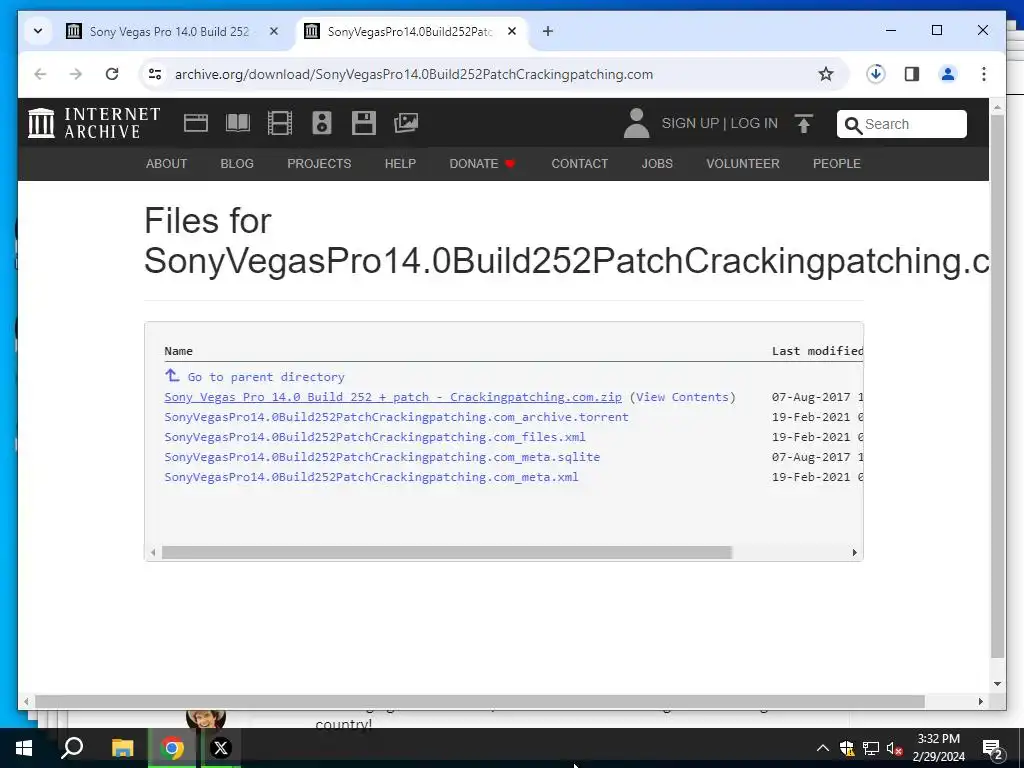Open the notification center
1024x768 pixels.
coord(993,749)
